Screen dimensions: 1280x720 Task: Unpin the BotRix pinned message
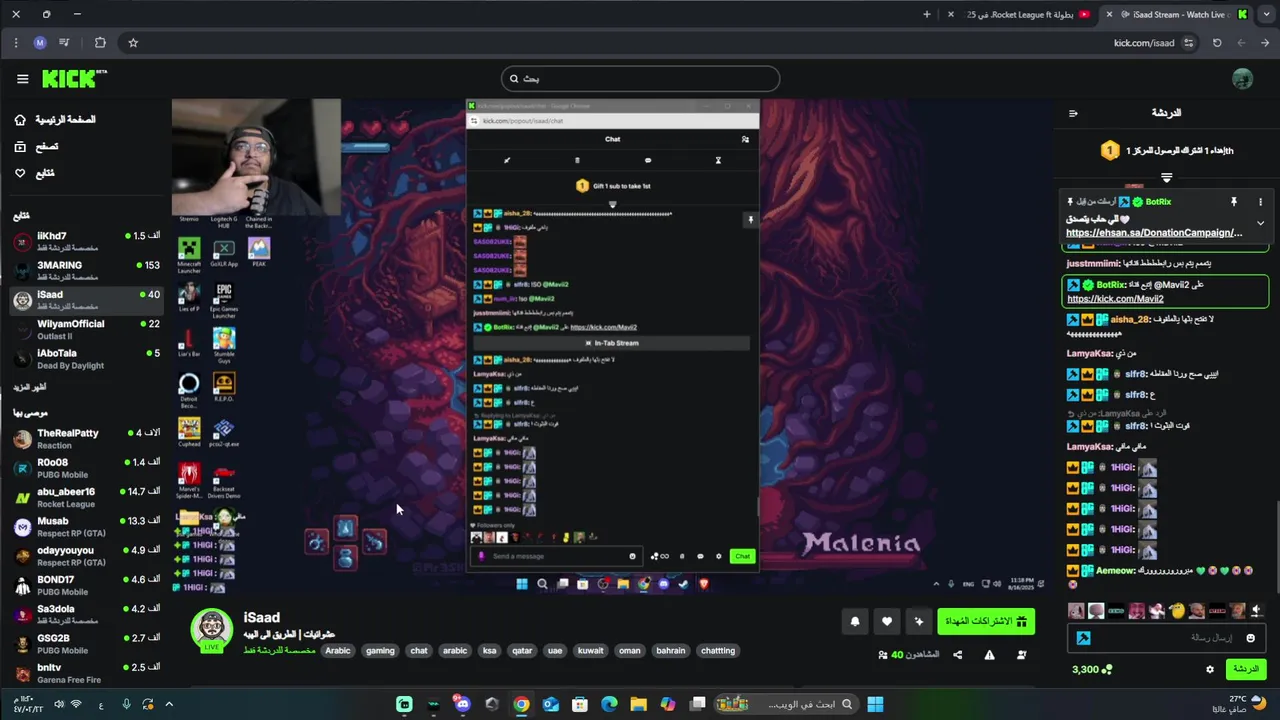tap(1233, 202)
